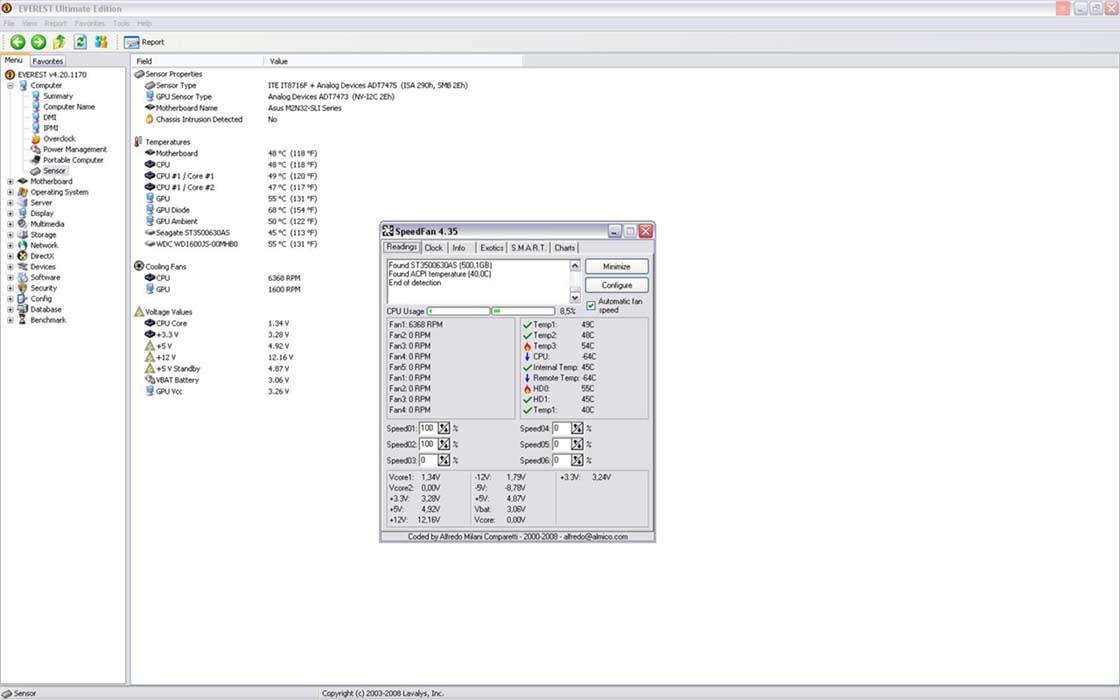Open the Help menu in EVEREST
Viewport: 1120px width, 700px height.
tap(144, 24)
